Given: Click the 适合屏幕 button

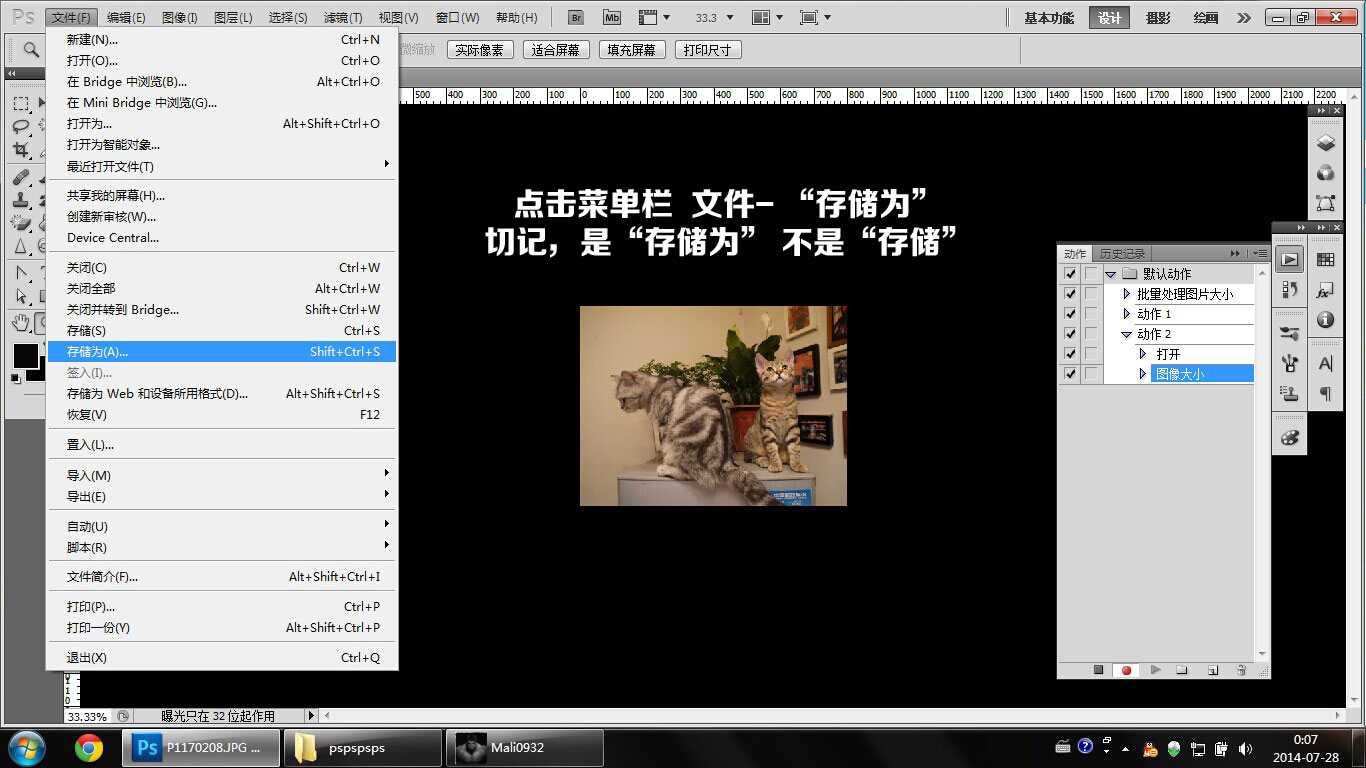Looking at the screenshot, I should [x=556, y=50].
